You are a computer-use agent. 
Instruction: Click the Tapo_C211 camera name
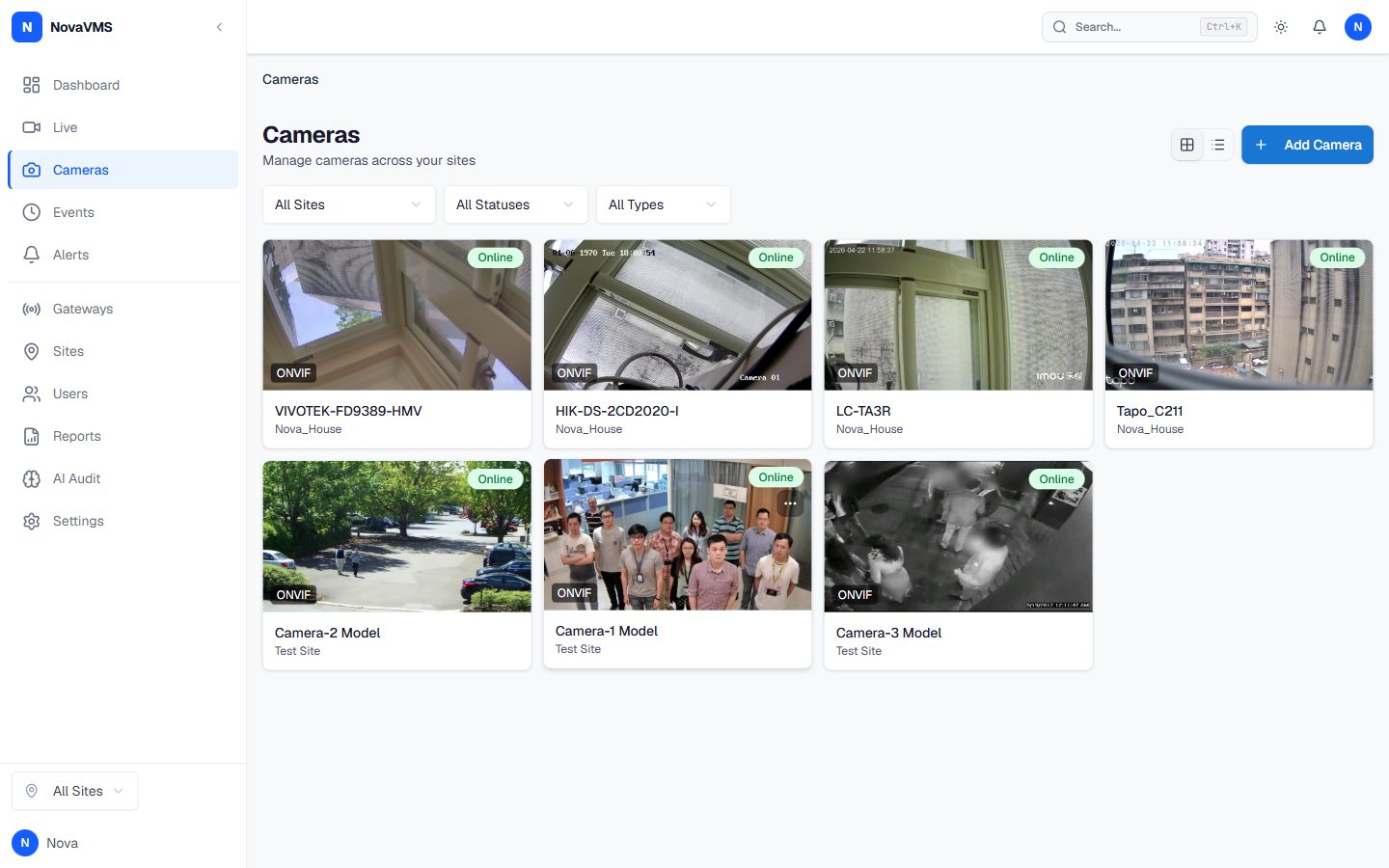1150,411
